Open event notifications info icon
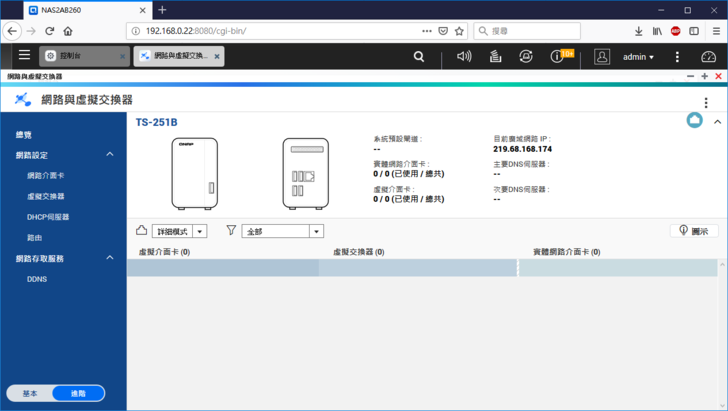The width and height of the screenshot is (728, 411). 557,57
